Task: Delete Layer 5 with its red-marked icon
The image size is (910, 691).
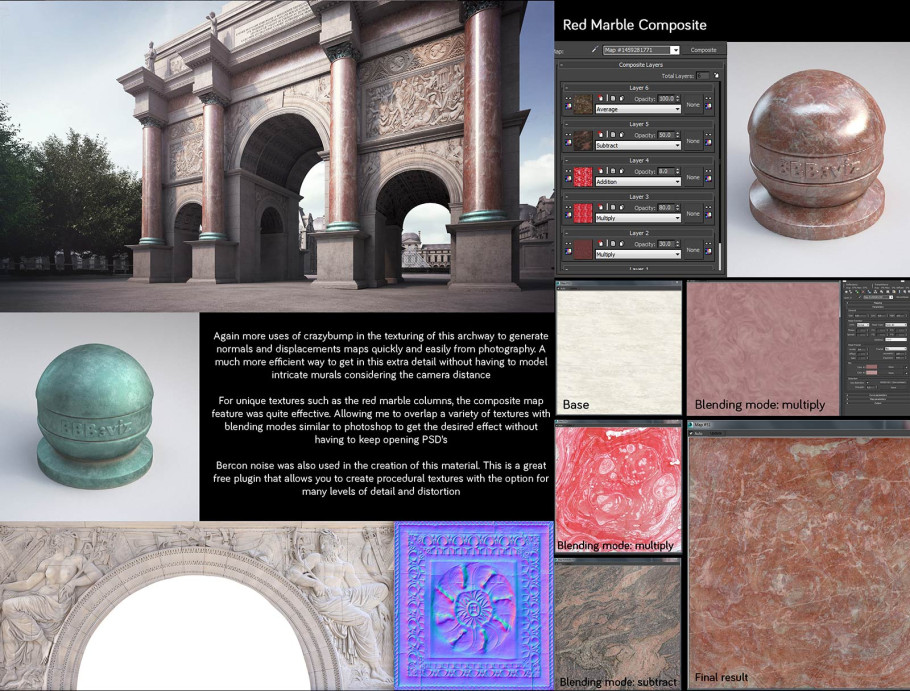Action: 600,135
